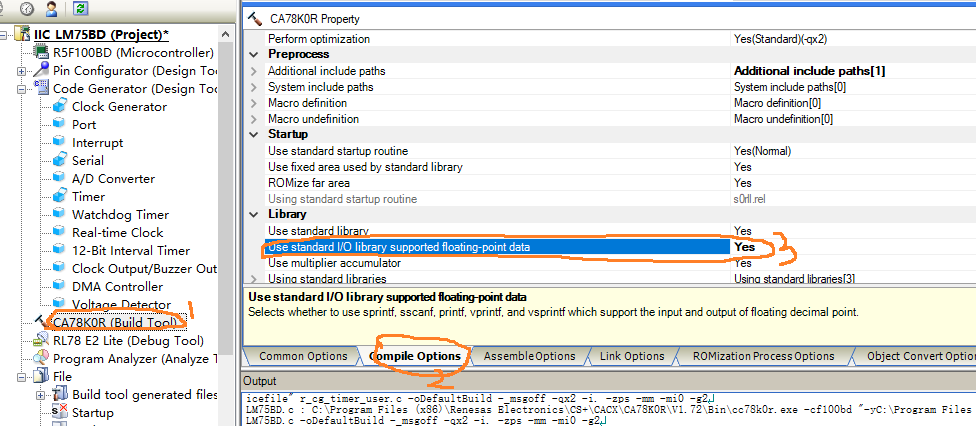Click the Pin Configurator pin icon
This screenshot has width=976, height=426.
tap(42, 70)
